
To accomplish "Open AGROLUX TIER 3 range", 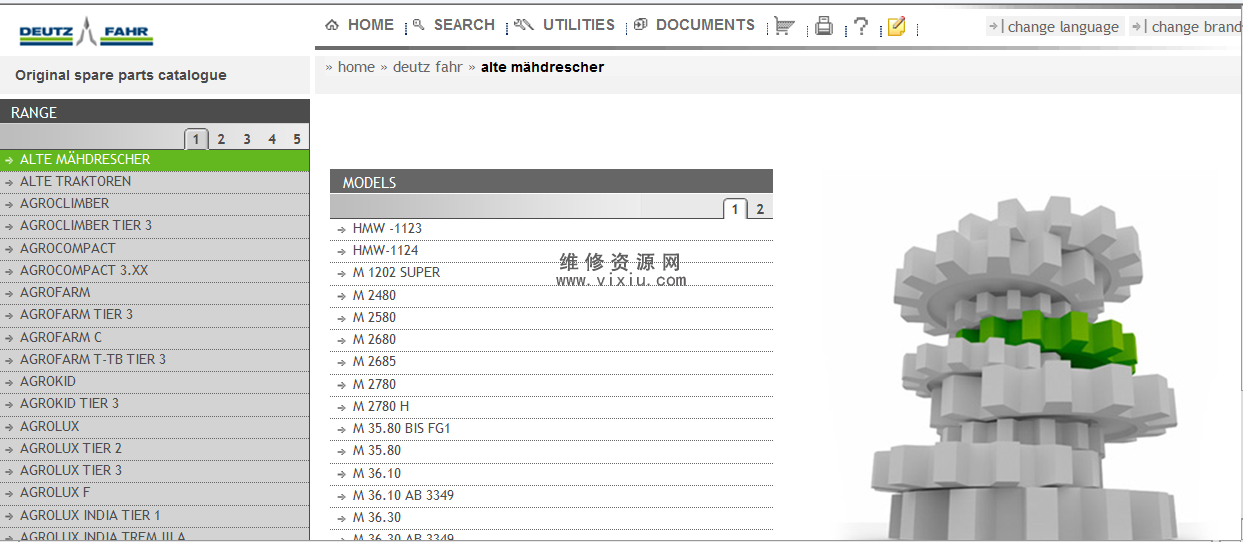I will click(x=155, y=471).
